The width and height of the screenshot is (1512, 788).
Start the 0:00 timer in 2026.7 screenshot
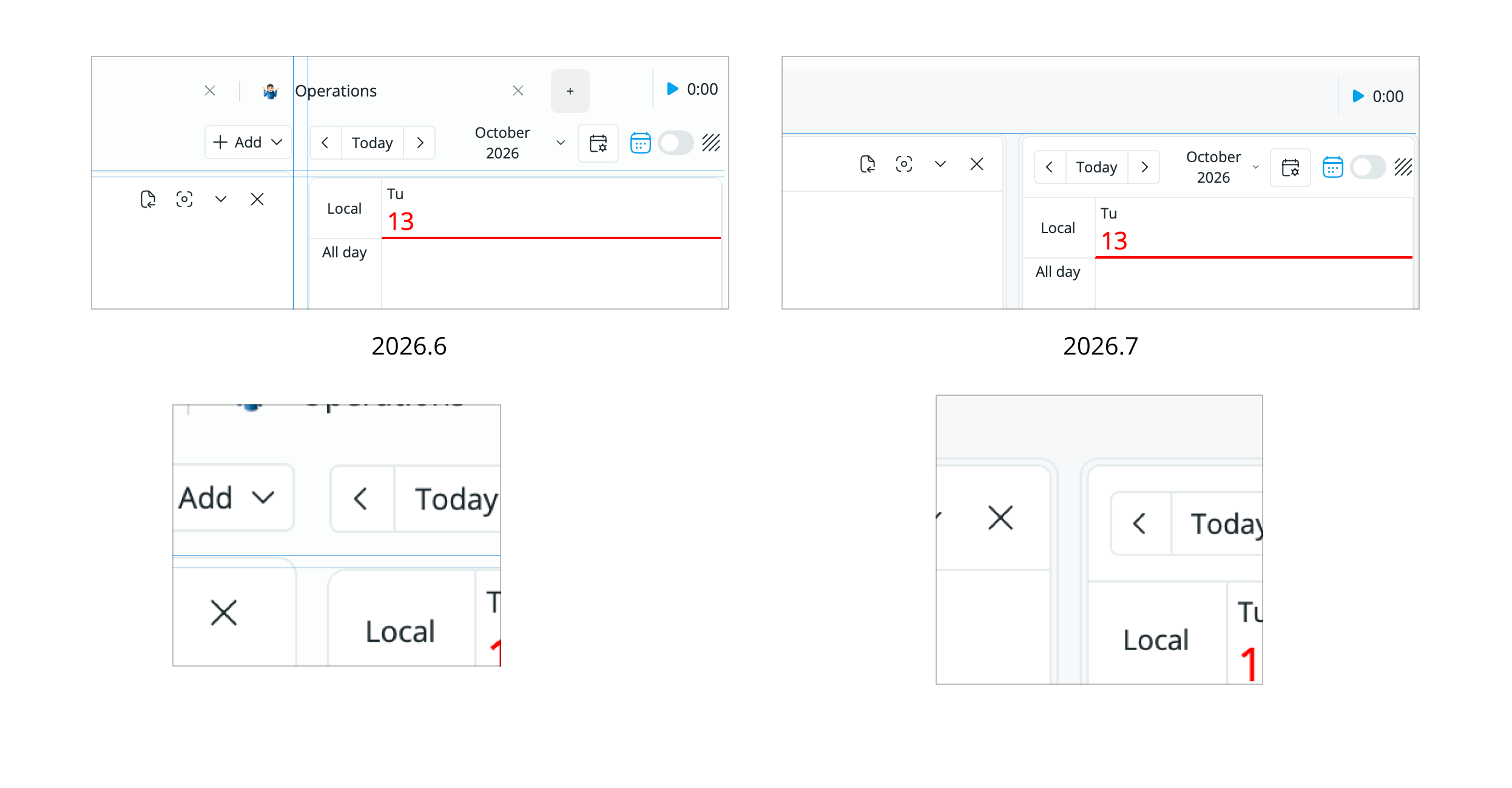(1358, 96)
